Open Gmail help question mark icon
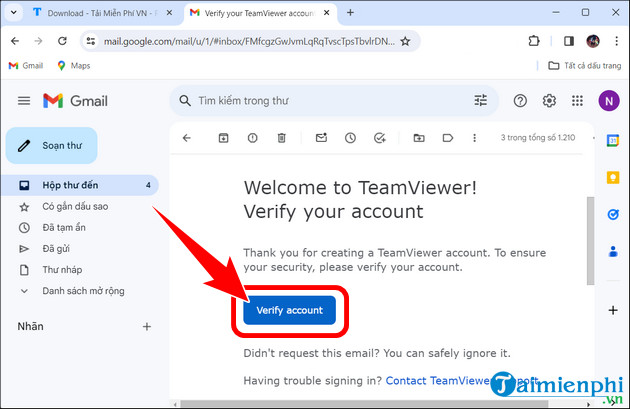 click(520, 101)
